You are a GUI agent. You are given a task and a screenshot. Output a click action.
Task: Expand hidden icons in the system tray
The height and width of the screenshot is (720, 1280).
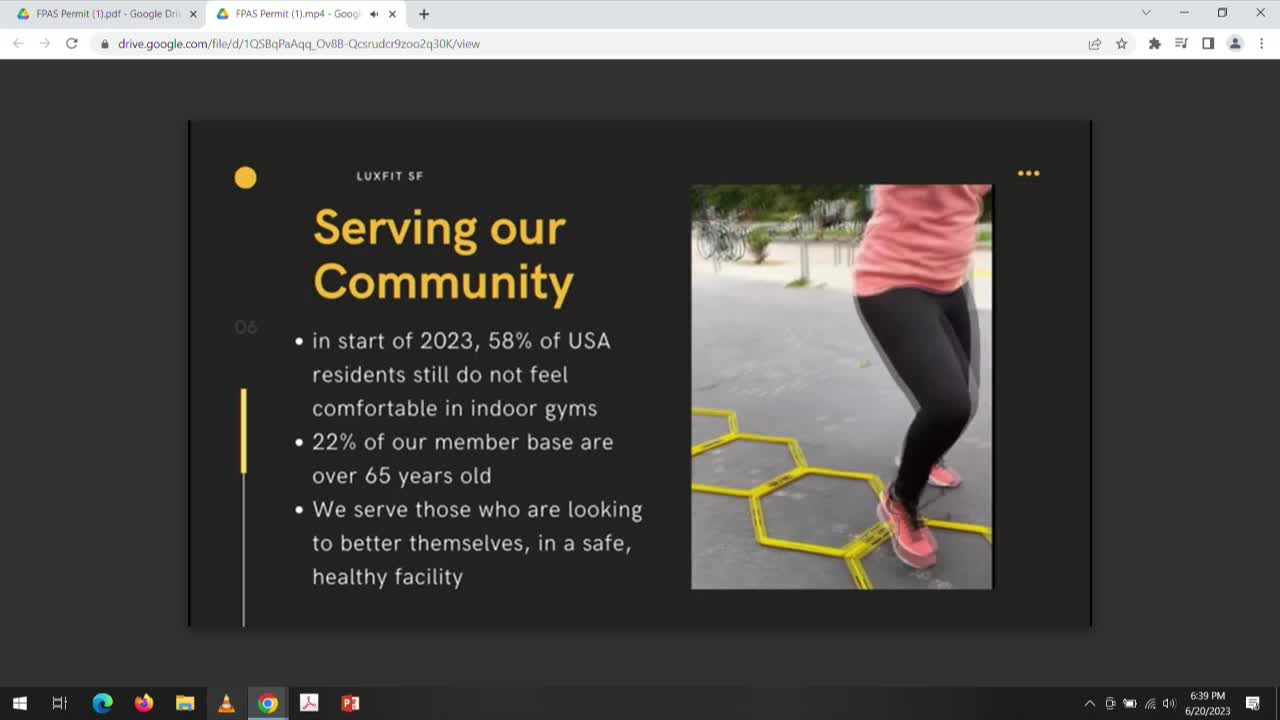(1089, 703)
